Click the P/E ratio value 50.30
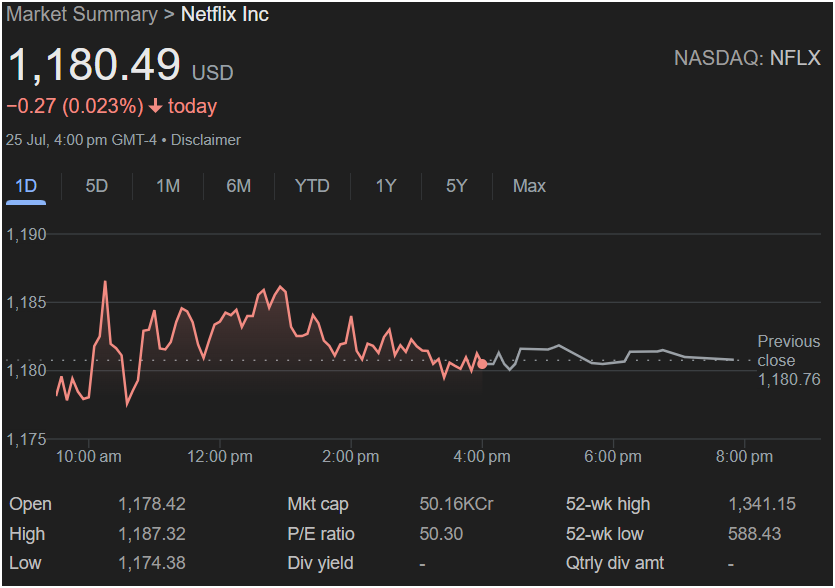 coord(441,534)
